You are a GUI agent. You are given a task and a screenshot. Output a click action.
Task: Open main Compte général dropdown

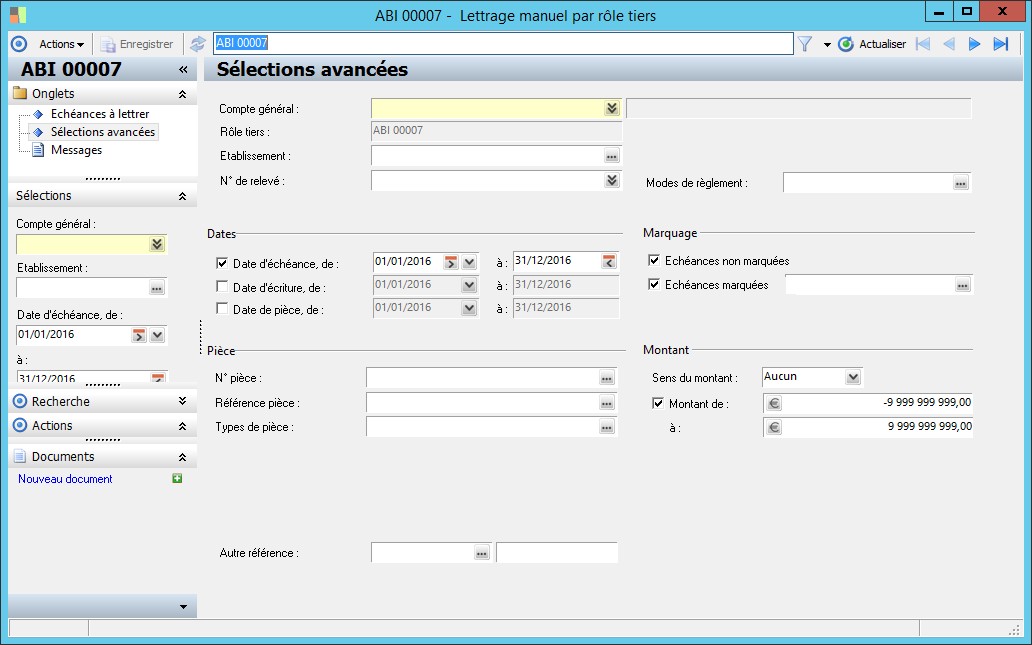(612, 108)
